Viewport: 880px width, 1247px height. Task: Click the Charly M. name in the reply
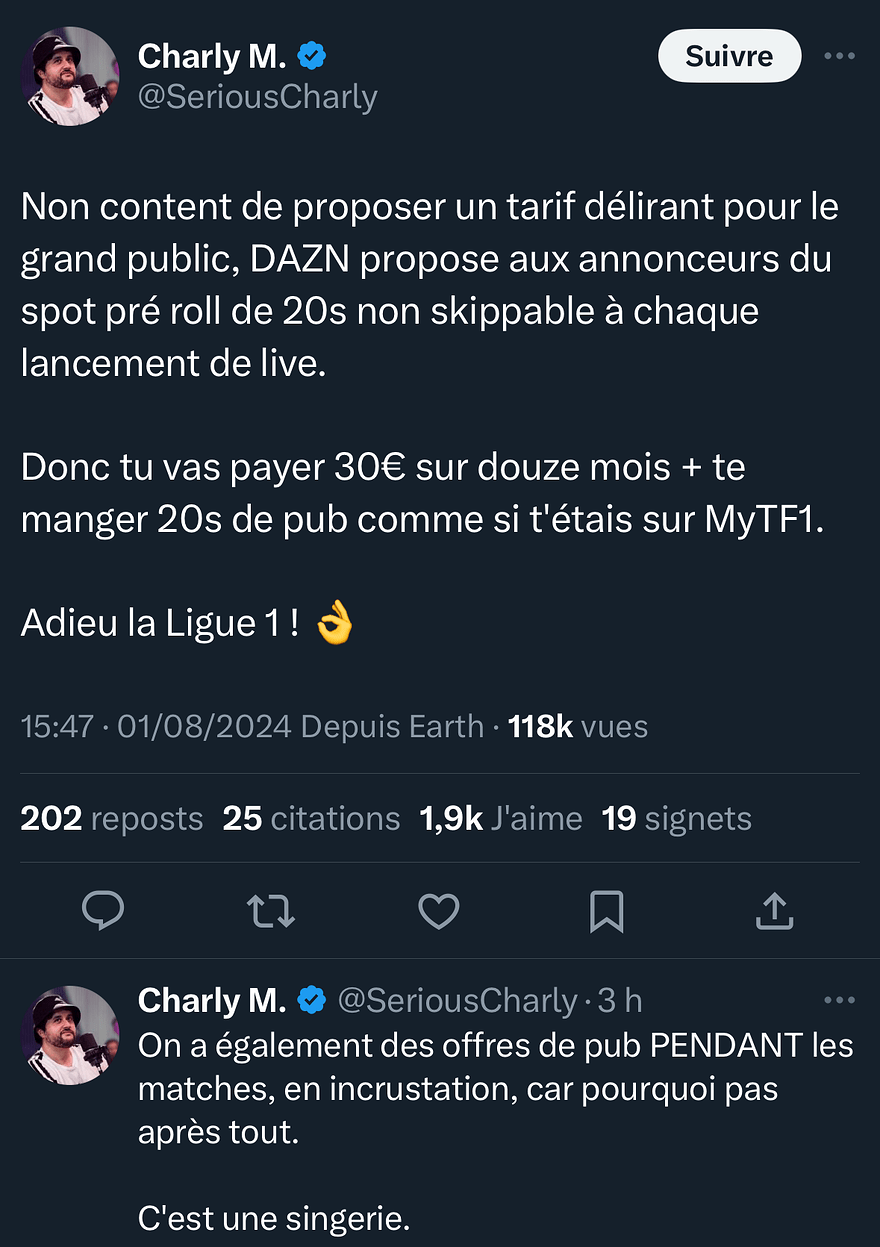(x=212, y=999)
